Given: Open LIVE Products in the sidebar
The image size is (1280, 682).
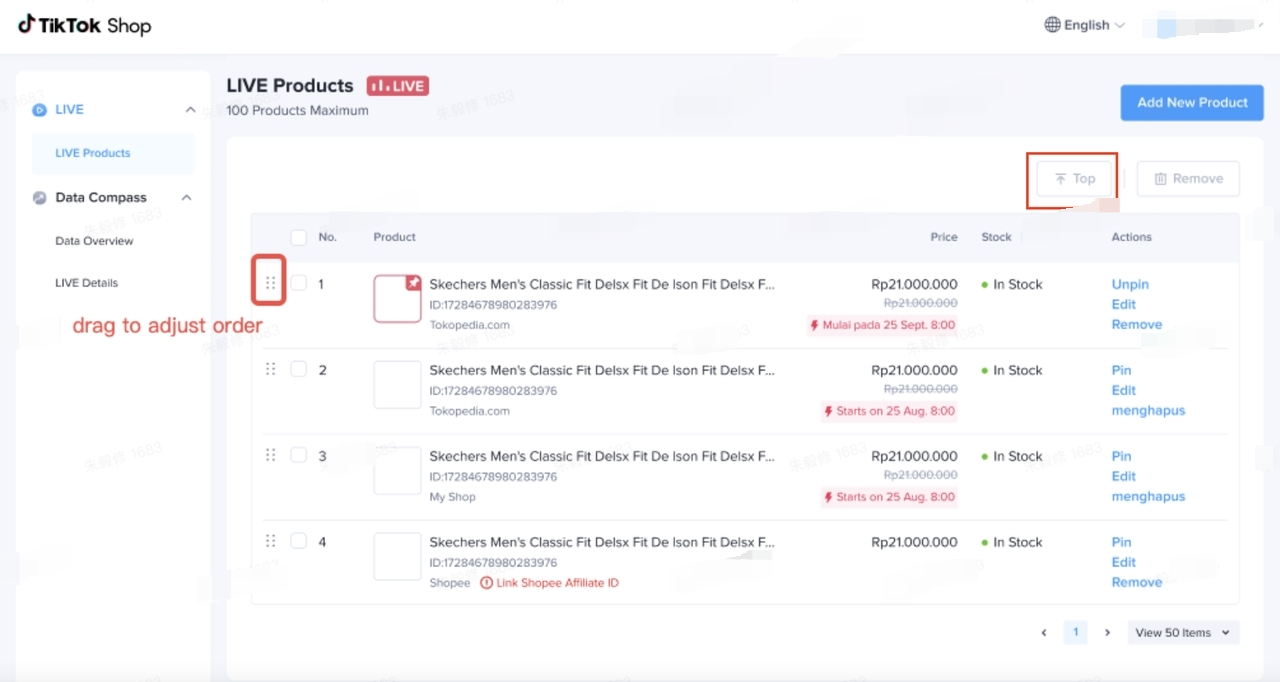Looking at the screenshot, I should pos(93,153).
